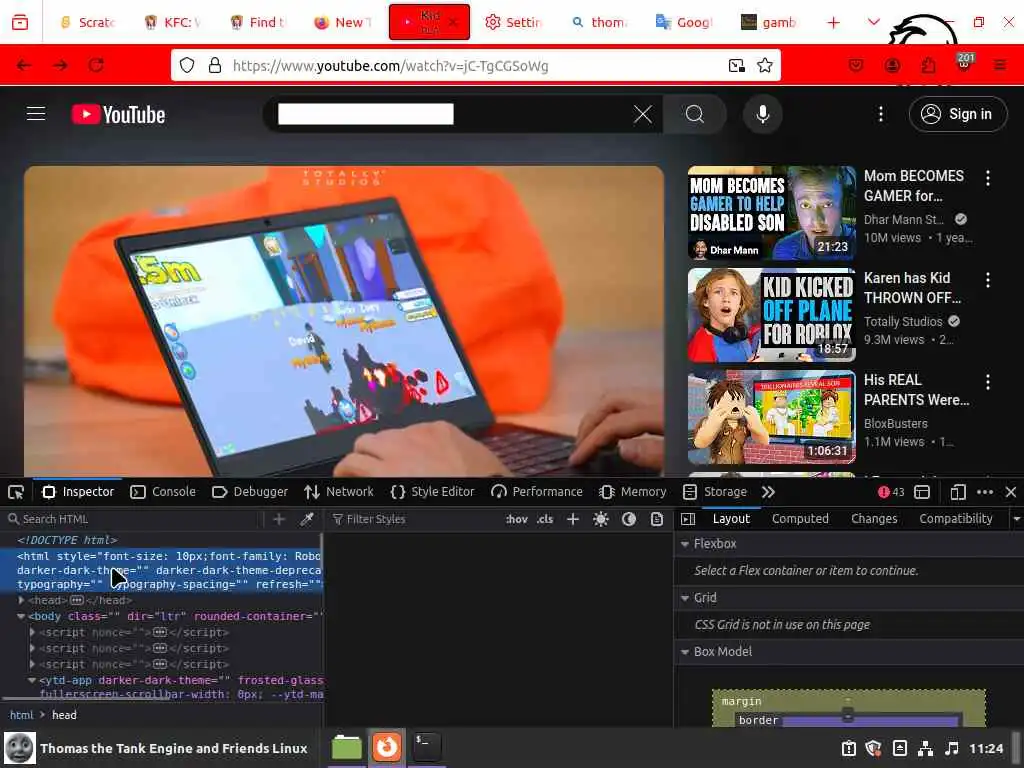Viewport: 1024px width, 768px height.
Task: Open the Style Editor tab
Action: coord(432,492)
